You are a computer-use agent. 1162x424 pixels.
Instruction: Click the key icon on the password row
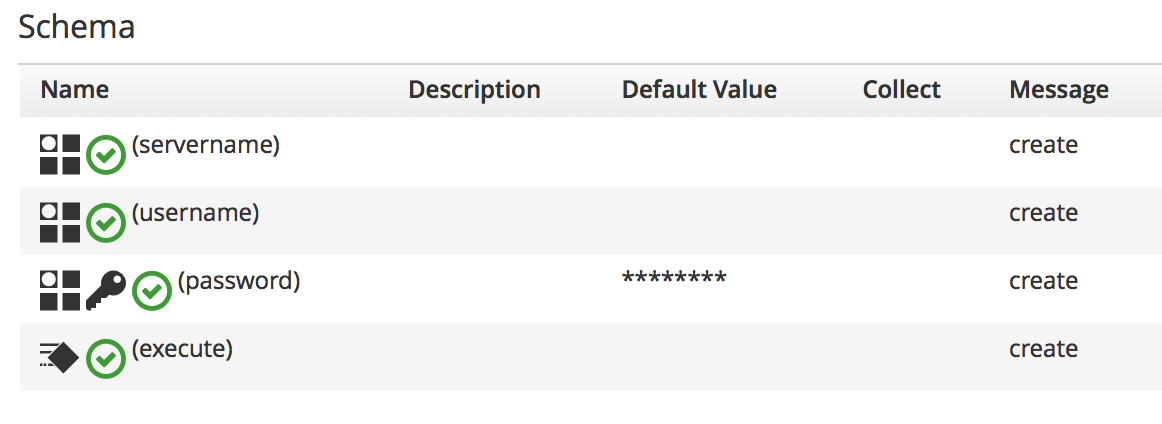point(106,291)
